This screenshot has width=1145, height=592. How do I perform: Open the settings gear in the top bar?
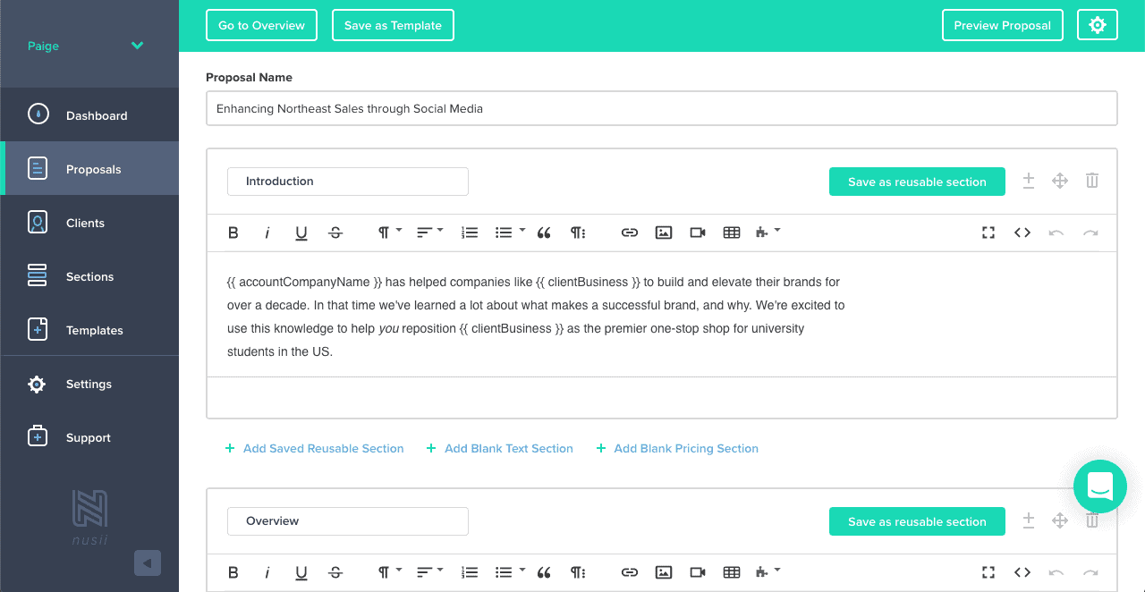(x=1097, y=25)
